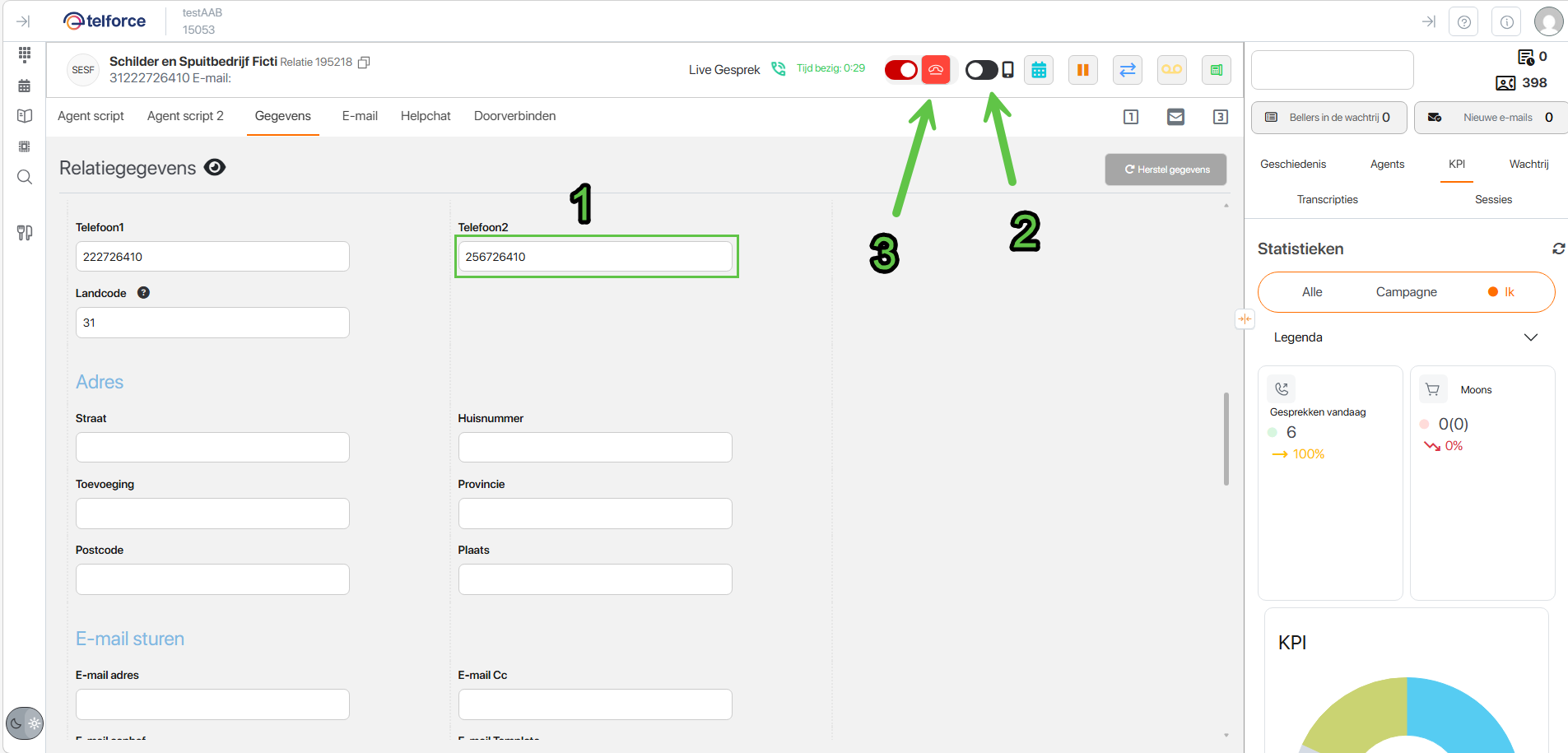Screen dimensions: 1568x753
Task: Toggle the dark mobile phone switch
Action: pyautogui.click(x=982, y=70)
